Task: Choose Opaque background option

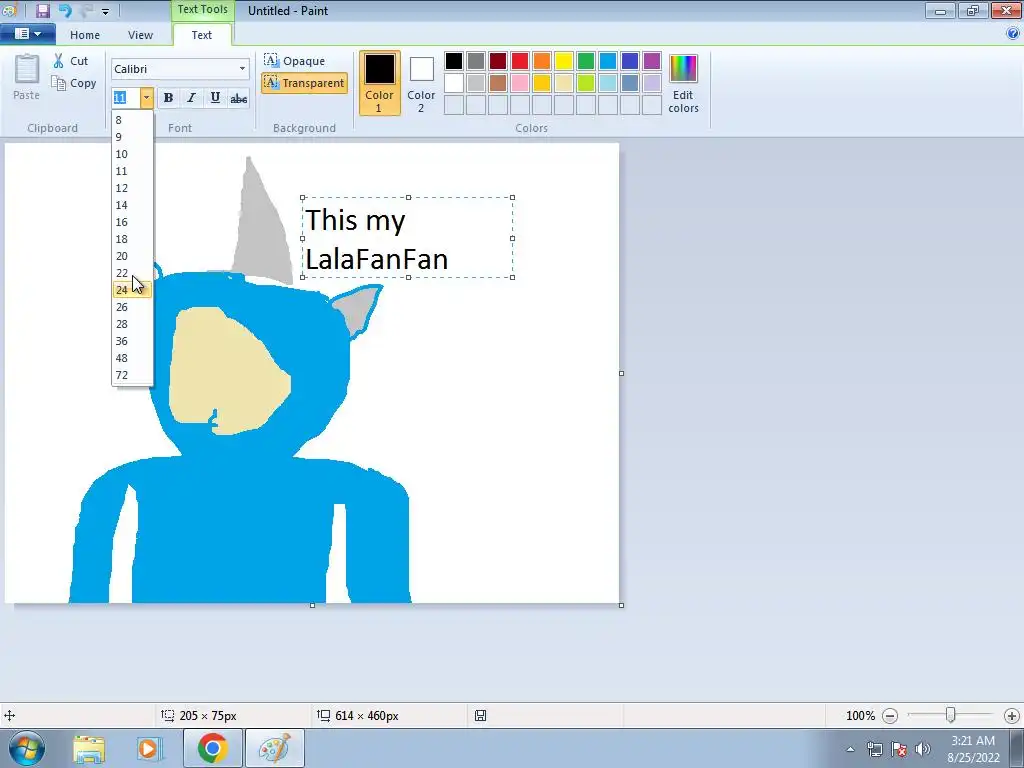Action: click(x=295, y=61)
